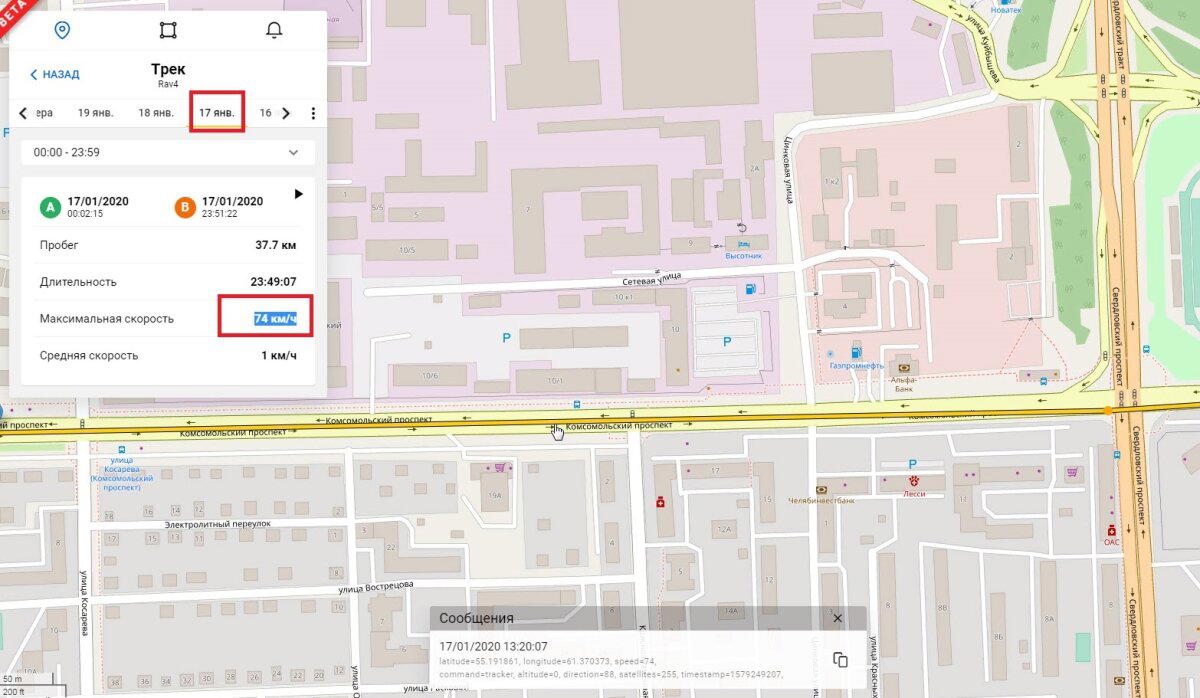Click the Электролитный переулок label

[x=217, y=523]
